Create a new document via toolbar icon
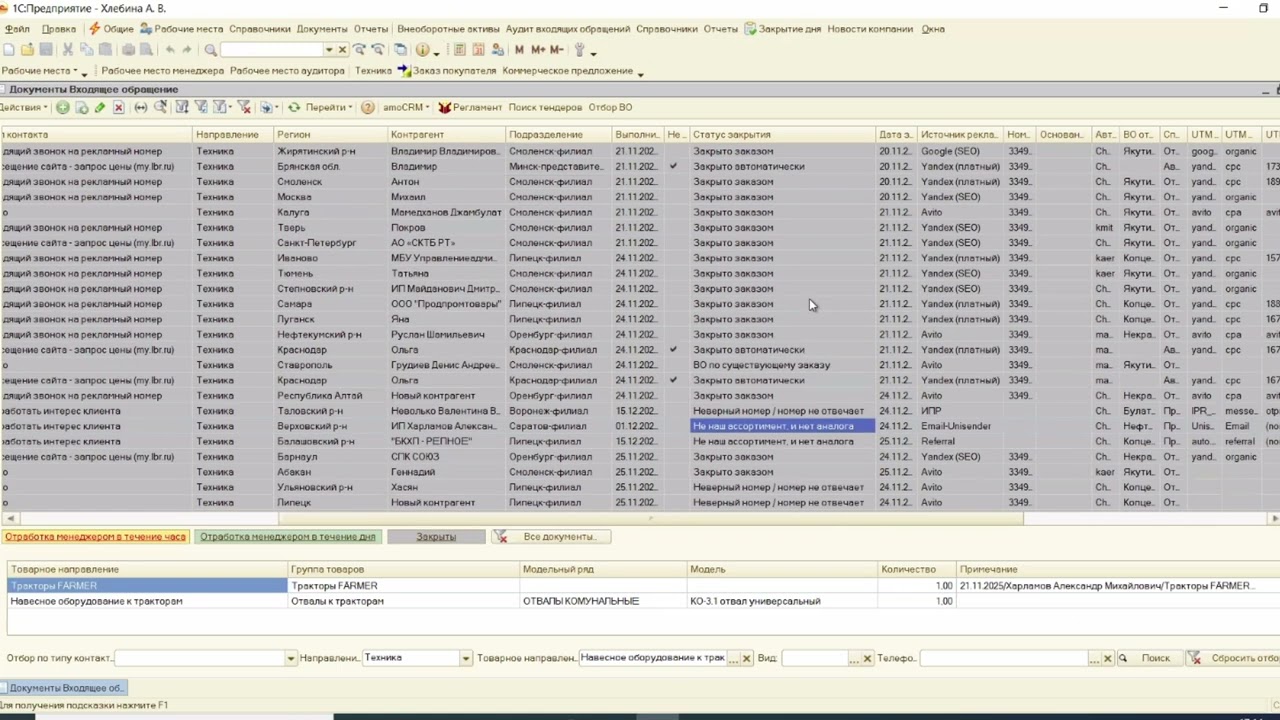The width and height of the screenshot is (1280, 720). point(9,50)
